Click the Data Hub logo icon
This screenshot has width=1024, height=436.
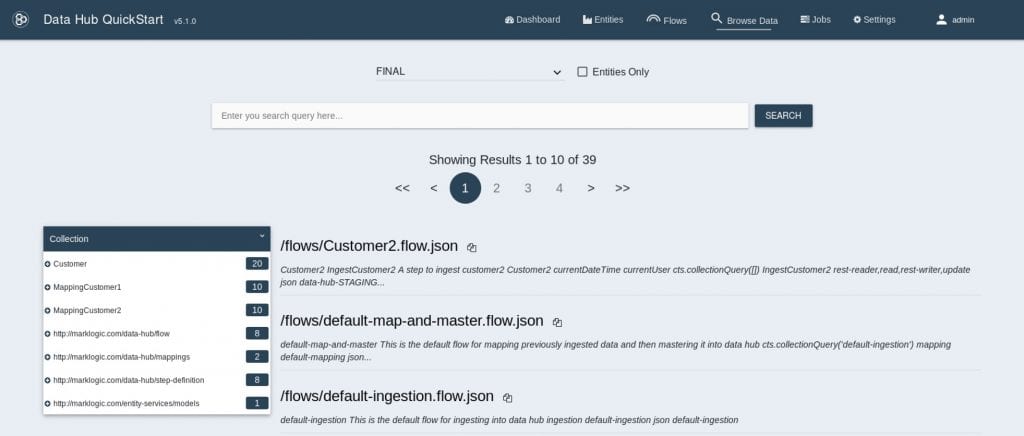pyautogui.click(x=20, y=20)
